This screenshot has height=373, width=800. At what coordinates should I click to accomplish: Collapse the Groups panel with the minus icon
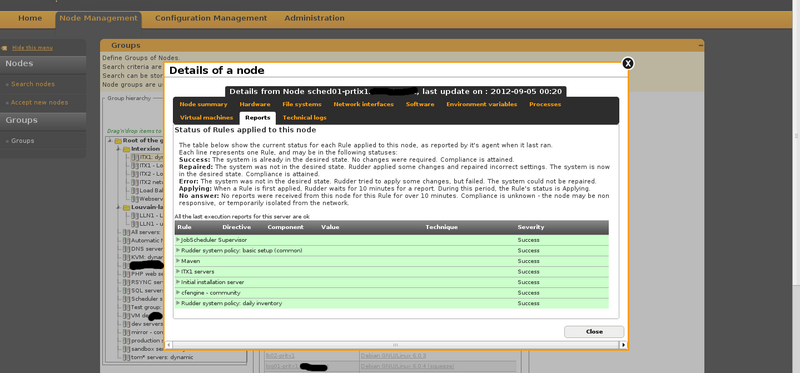point(701,45)
